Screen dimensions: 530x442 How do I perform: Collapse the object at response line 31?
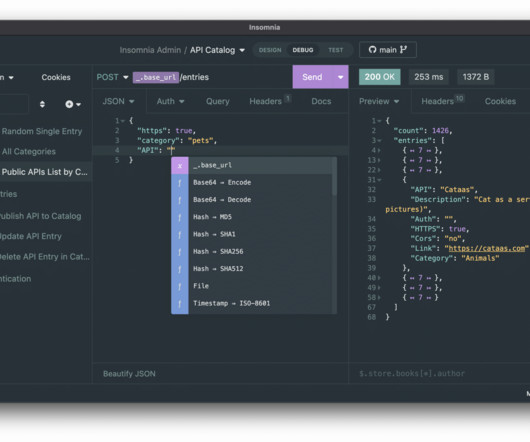380,180
